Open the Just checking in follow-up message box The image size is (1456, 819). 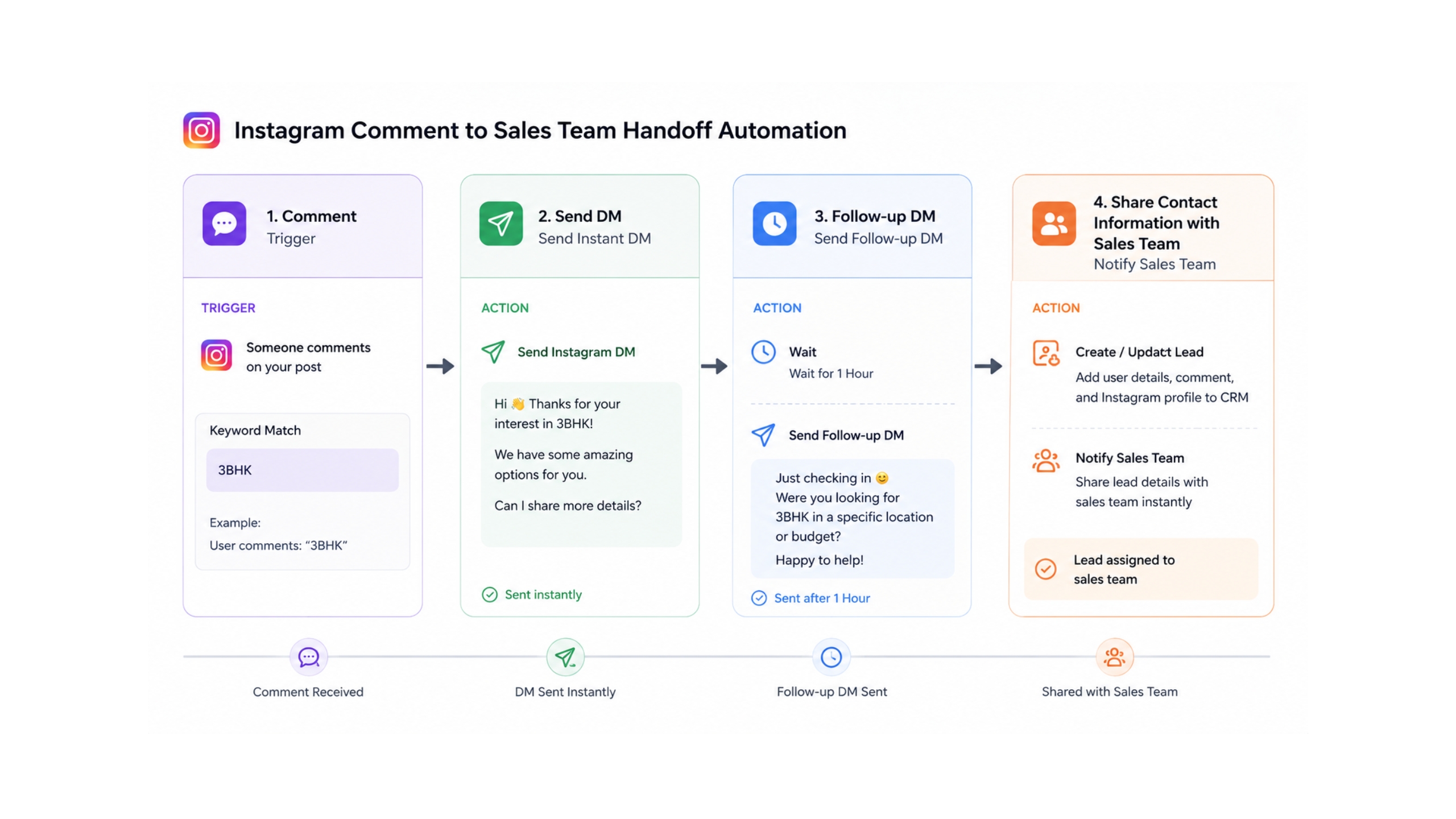click(x=852, y=518)
